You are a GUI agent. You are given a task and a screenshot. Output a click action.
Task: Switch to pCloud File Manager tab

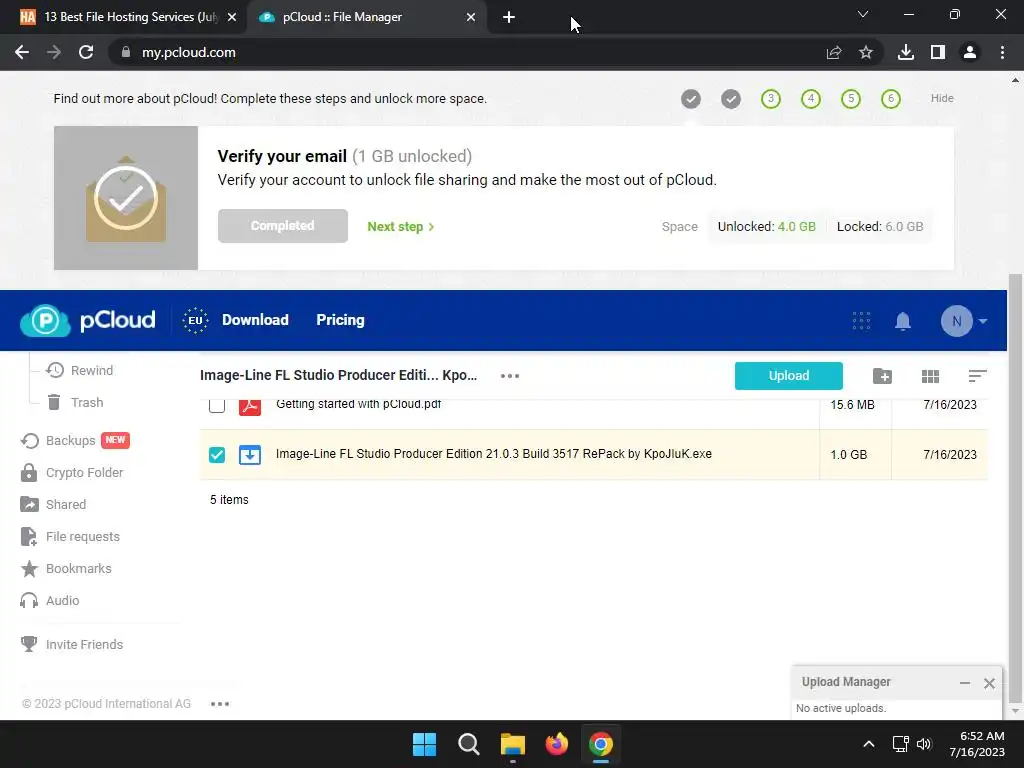pyautogui.click(x=366, y=17)
